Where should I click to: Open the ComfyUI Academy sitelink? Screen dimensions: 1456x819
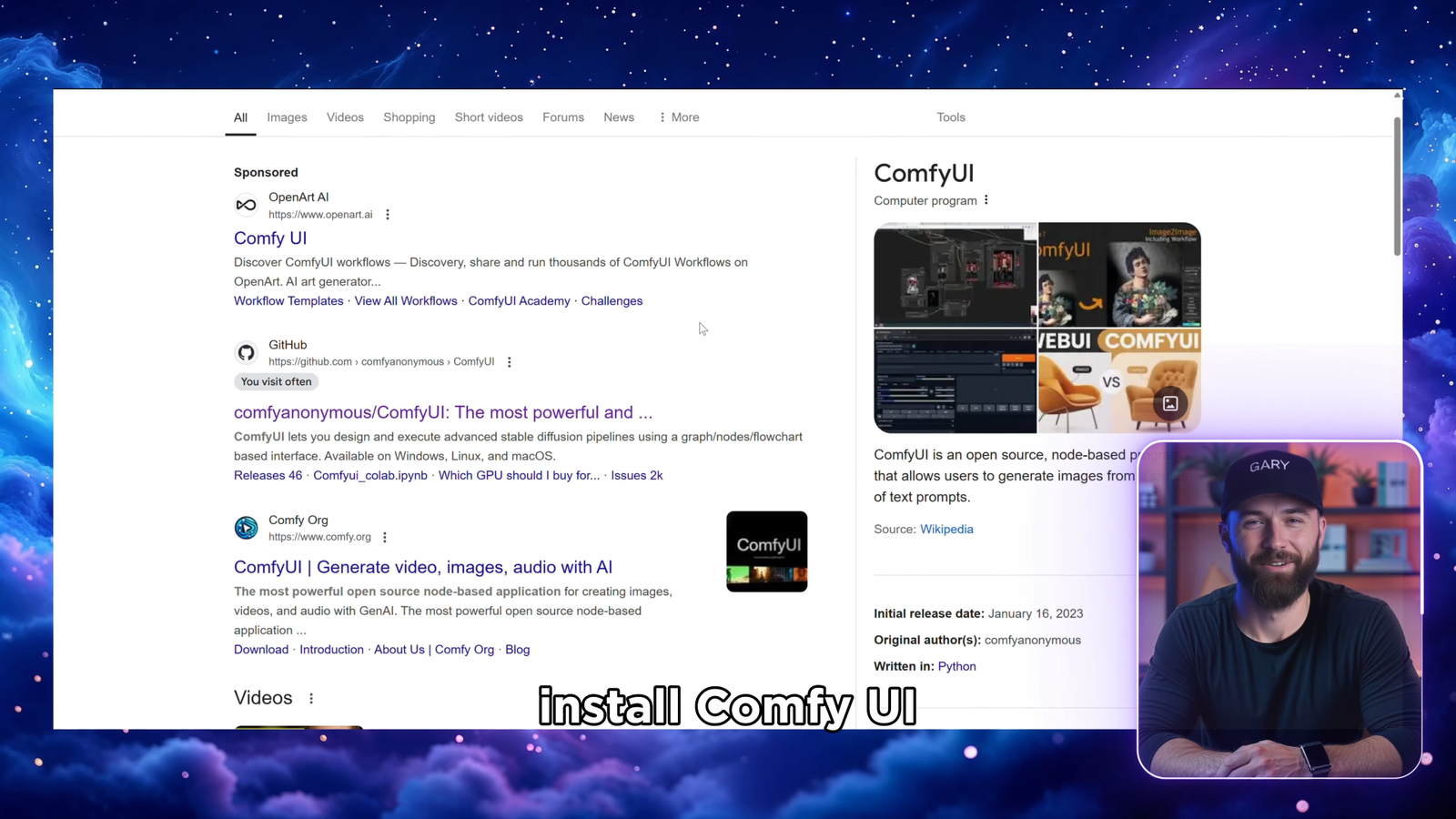click(x=519, y=301)
